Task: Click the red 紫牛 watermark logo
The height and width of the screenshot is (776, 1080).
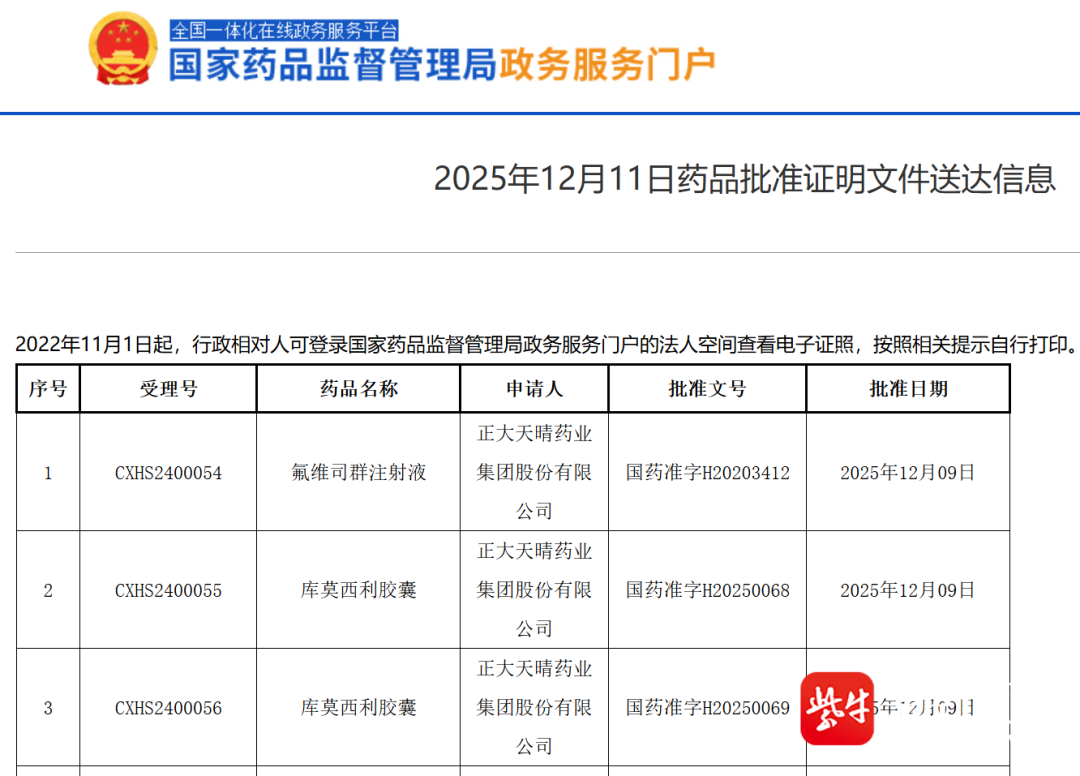Action: (x=837, y=708)
